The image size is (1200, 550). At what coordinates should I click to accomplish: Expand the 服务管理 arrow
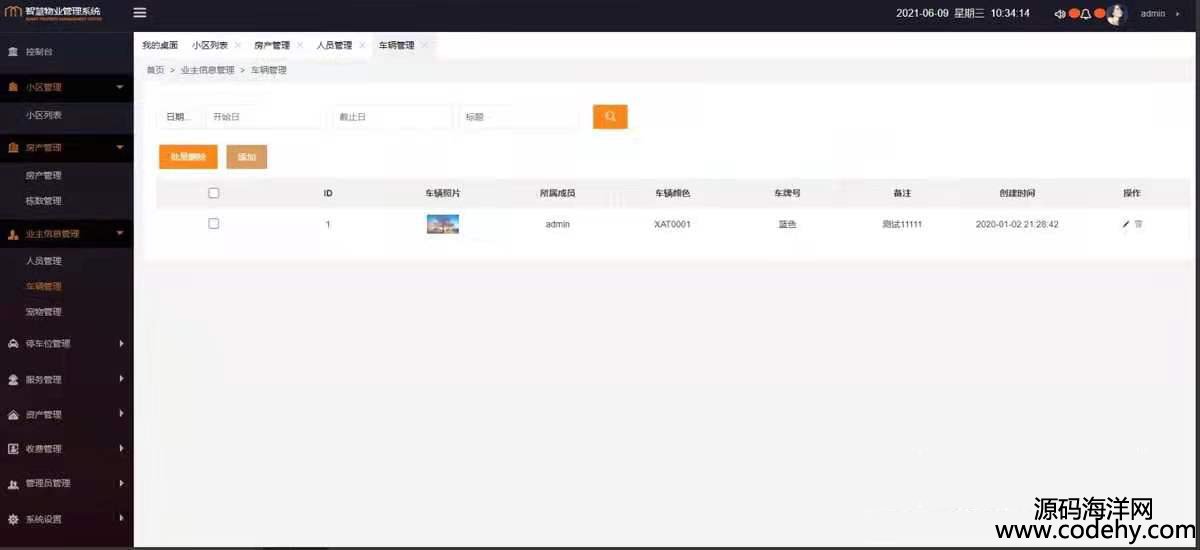[x=121, y=379]
